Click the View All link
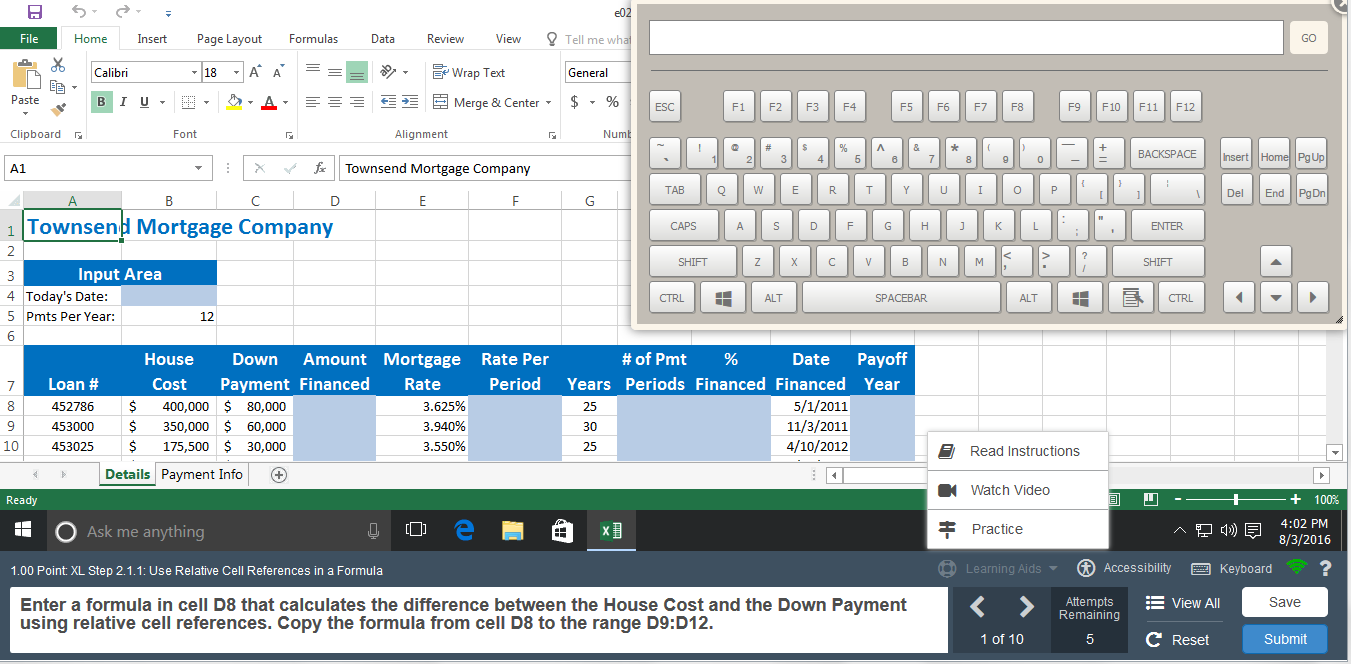The image size is (1351, 664). point(1183,603)
